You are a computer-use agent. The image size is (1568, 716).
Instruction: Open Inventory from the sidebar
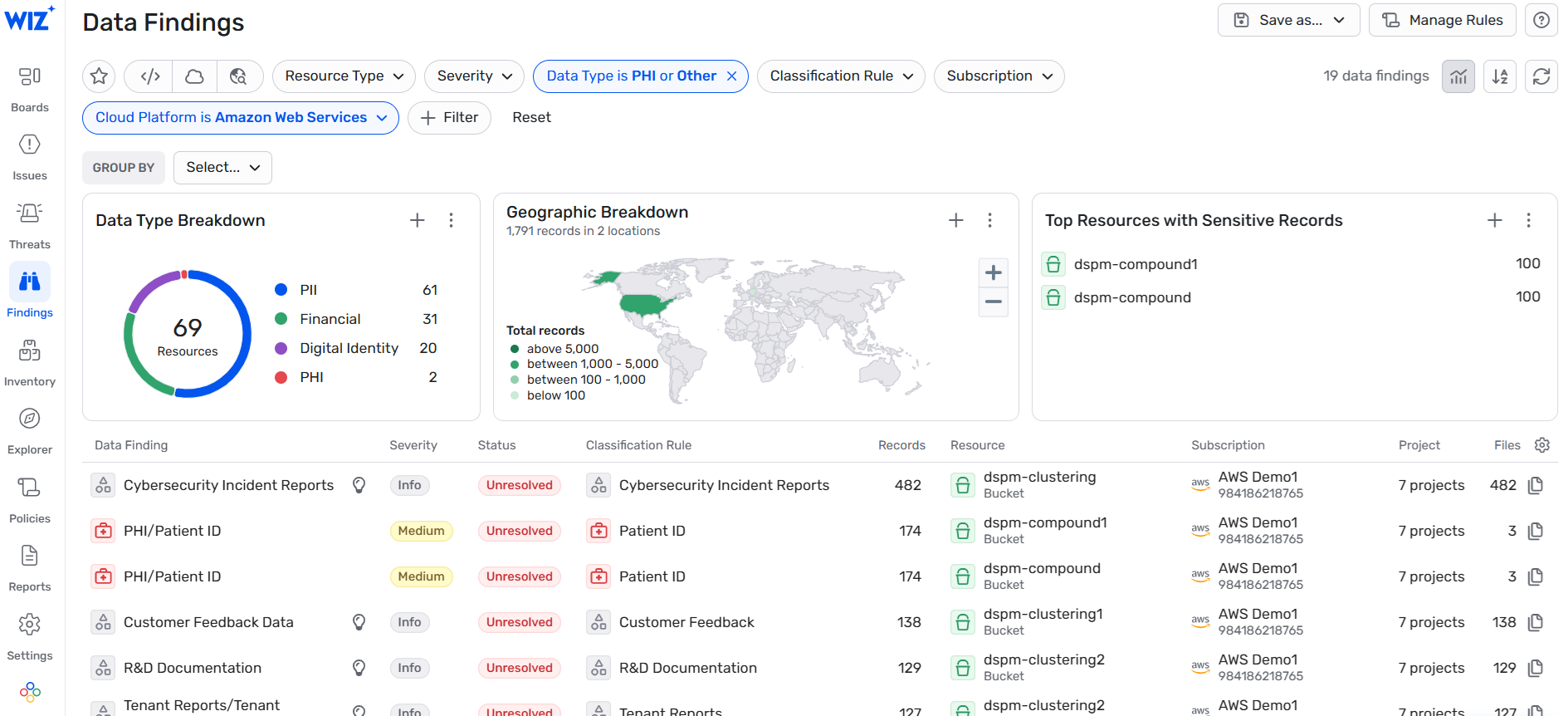click(30, 362)
